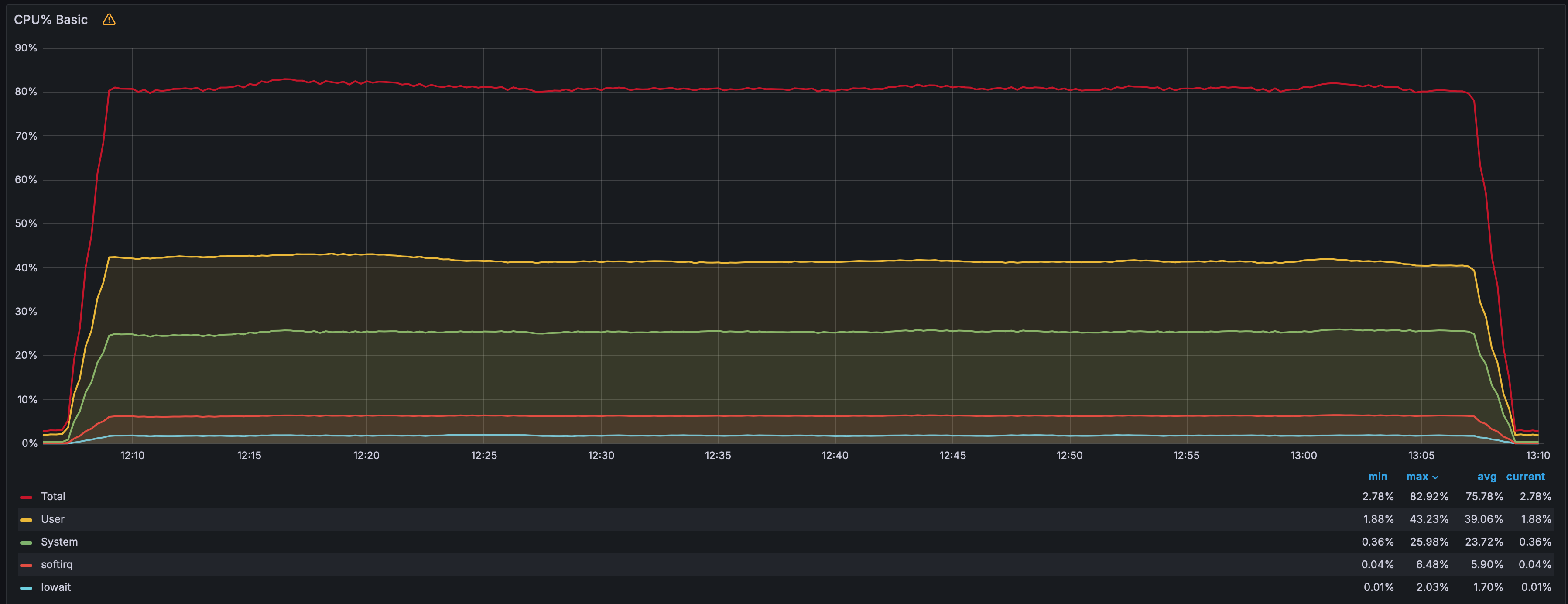Open System green color swatch
This screenshot has height=604, width=1568.
(x=26, y=542)
